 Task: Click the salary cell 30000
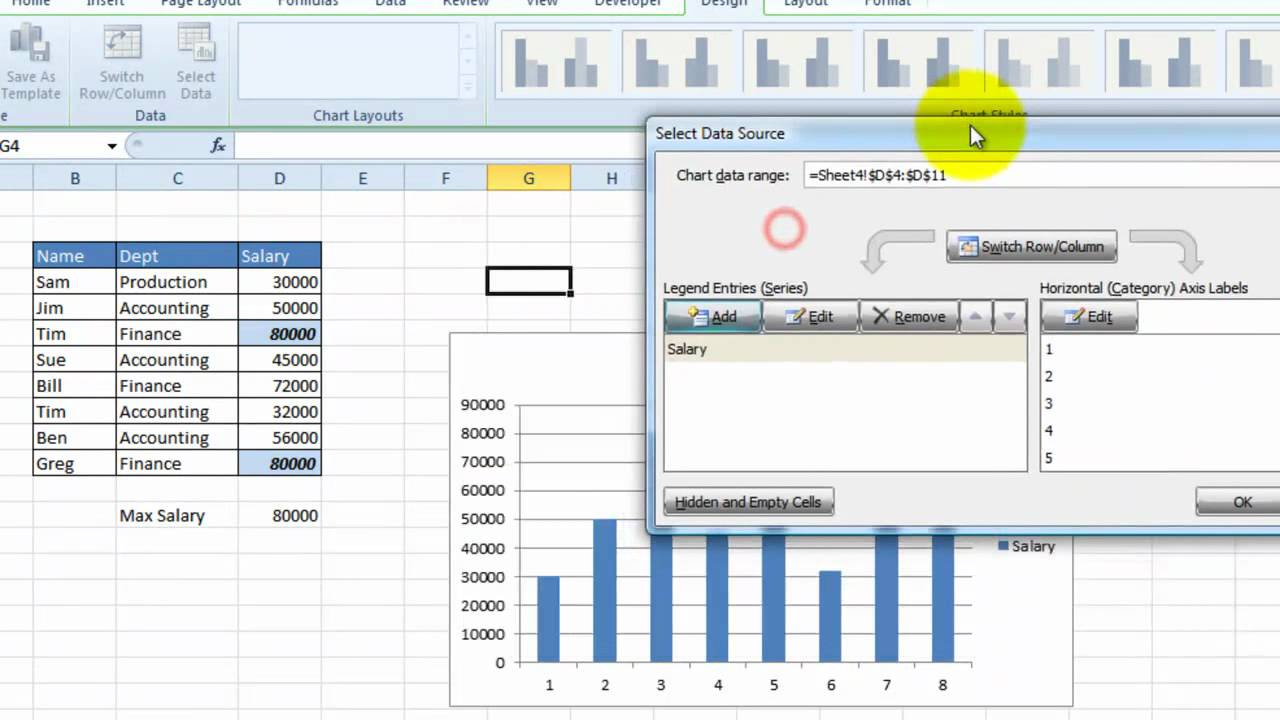click(x=279, y=282)
